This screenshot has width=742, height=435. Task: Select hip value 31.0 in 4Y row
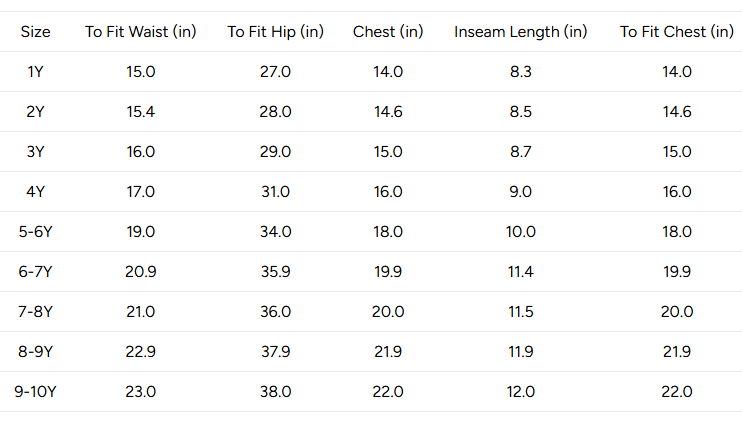(275, 192)
